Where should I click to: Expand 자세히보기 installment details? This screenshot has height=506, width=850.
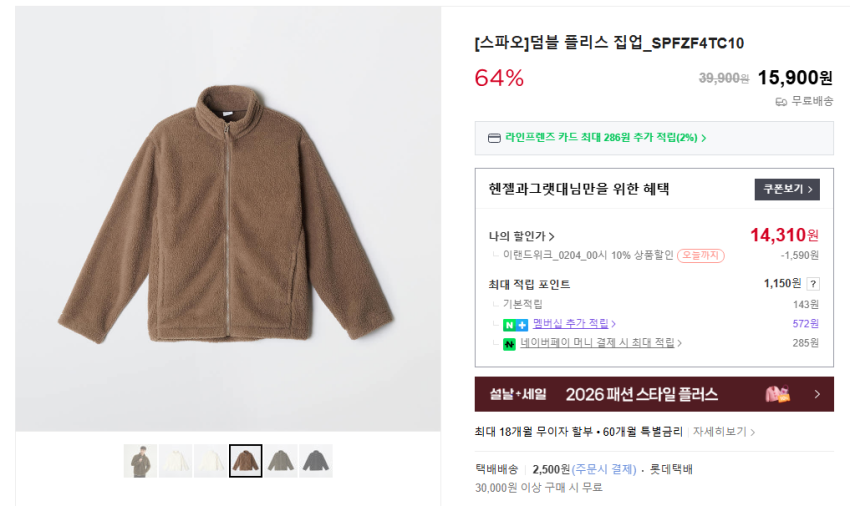(x=724, y=432)
